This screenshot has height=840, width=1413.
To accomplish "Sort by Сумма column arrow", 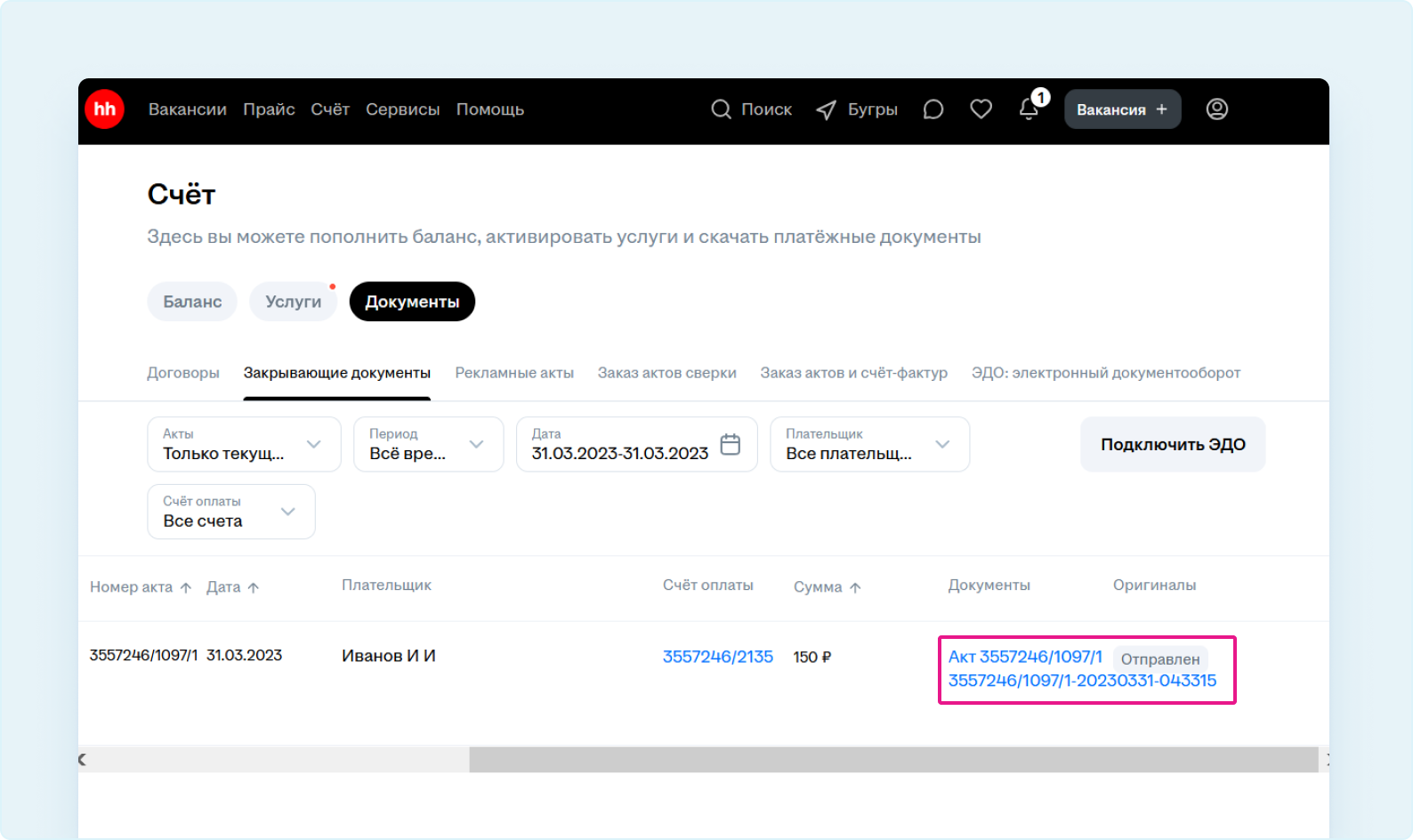I will [855, 587].
